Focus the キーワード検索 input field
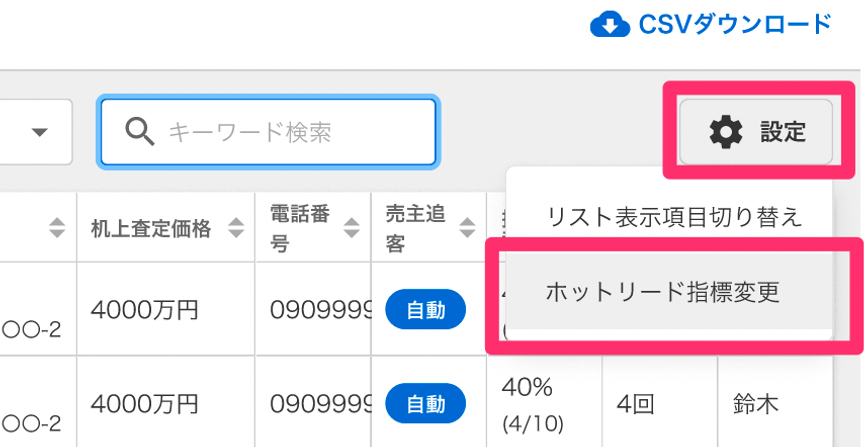 (x=290, y=131)
